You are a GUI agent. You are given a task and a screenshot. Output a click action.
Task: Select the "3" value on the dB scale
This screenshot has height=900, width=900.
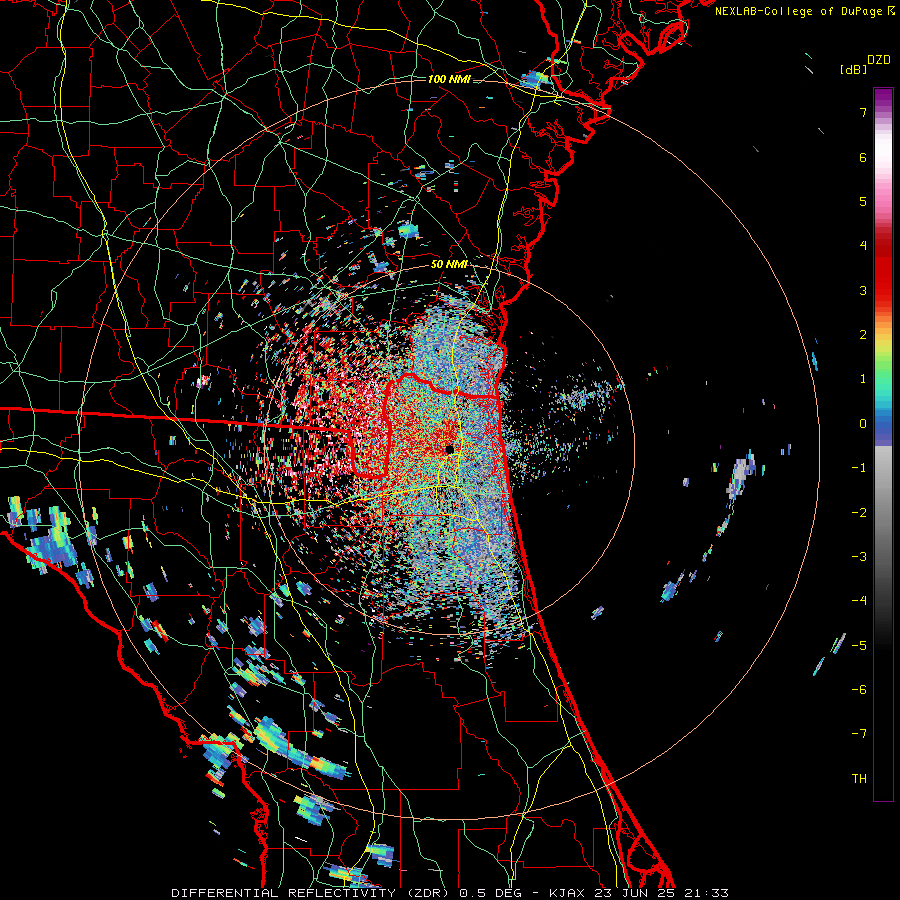[x=863, y=290]
